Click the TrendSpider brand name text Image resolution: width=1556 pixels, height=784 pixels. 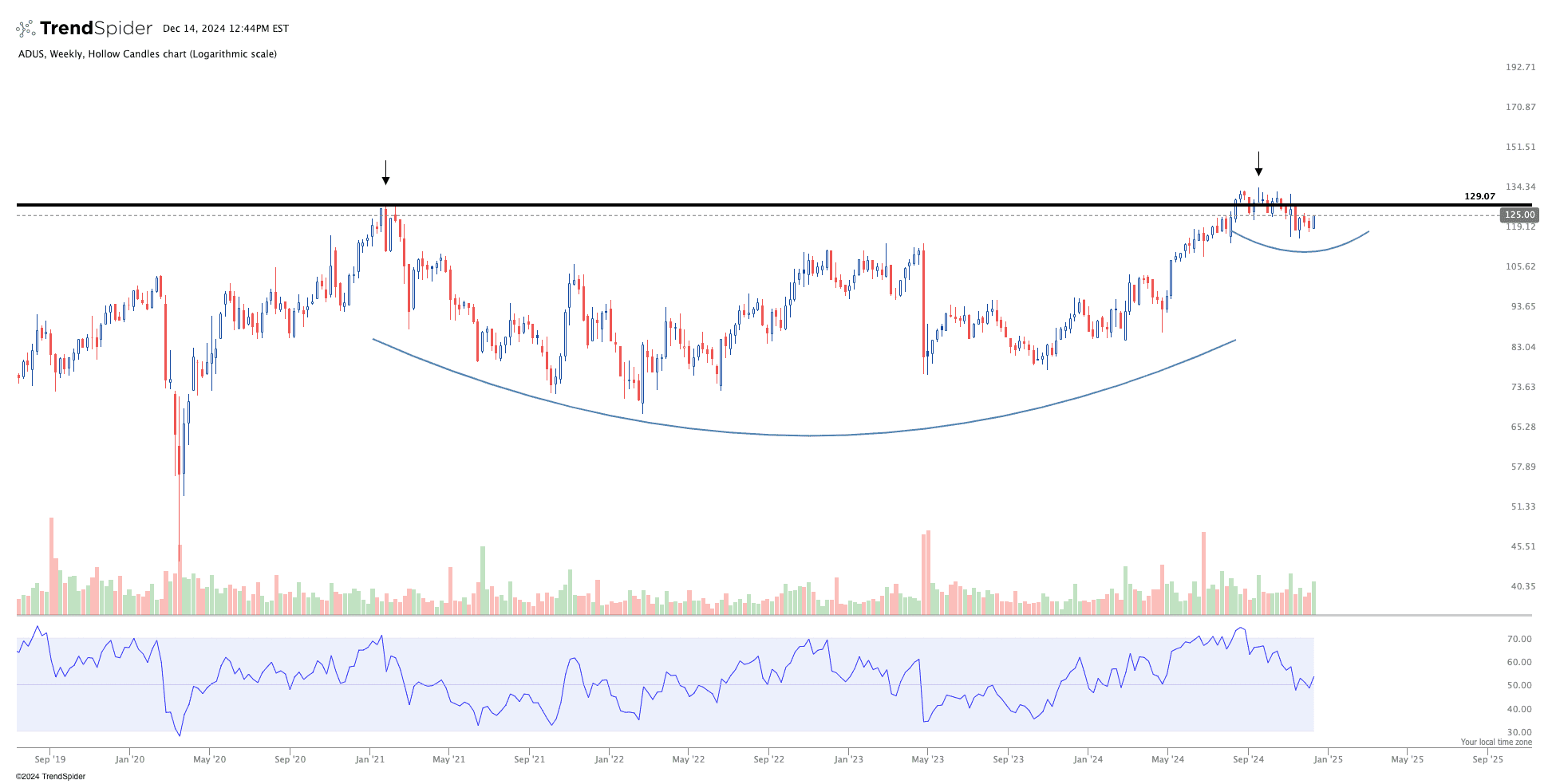point(96,29)
